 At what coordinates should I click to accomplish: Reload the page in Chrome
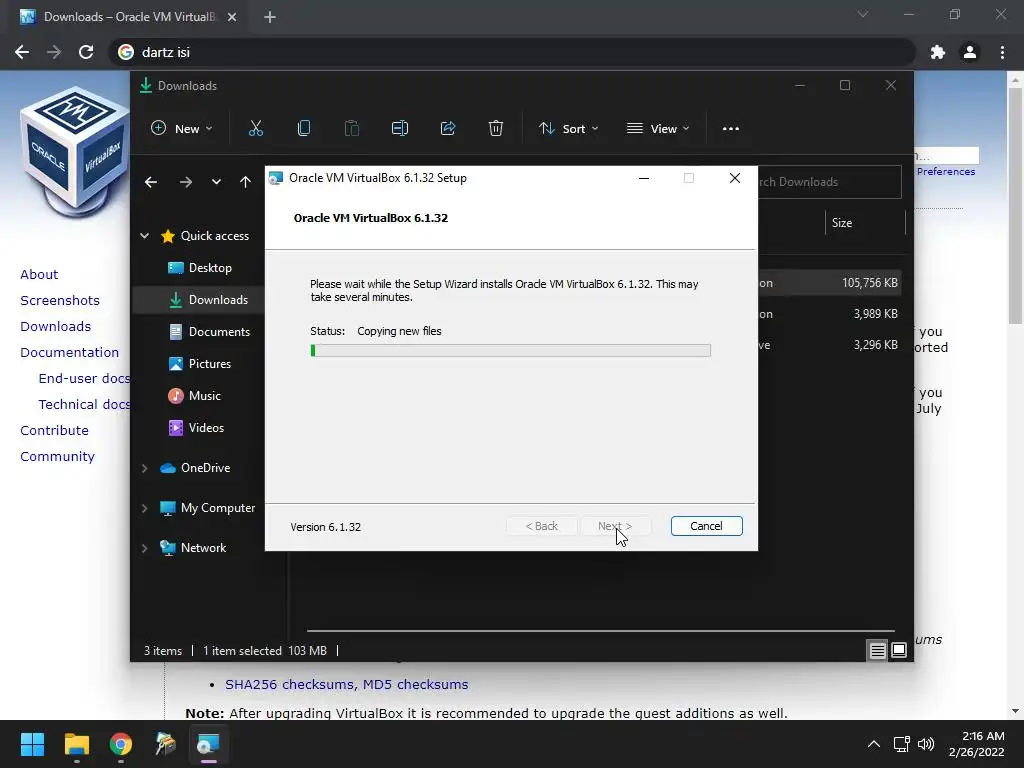[x=86, y=52]
